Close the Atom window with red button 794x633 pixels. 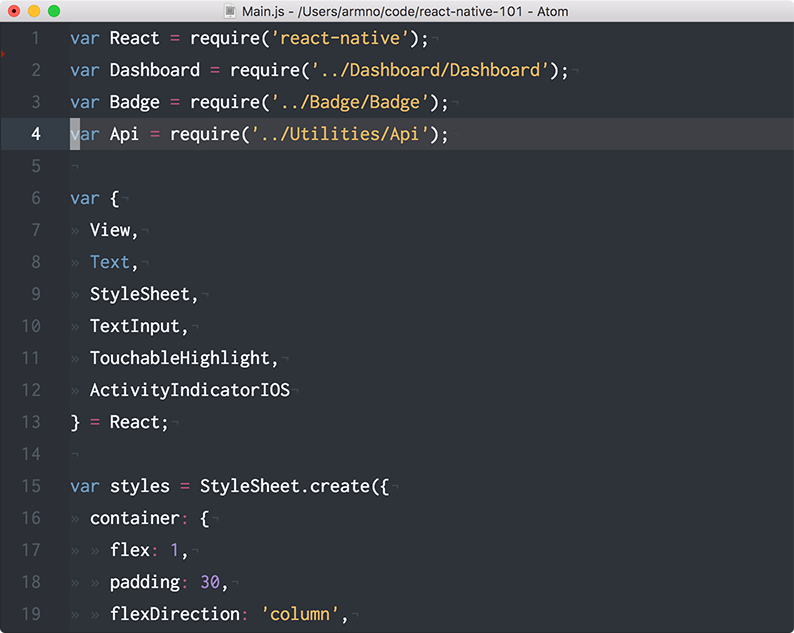point(14,11)
